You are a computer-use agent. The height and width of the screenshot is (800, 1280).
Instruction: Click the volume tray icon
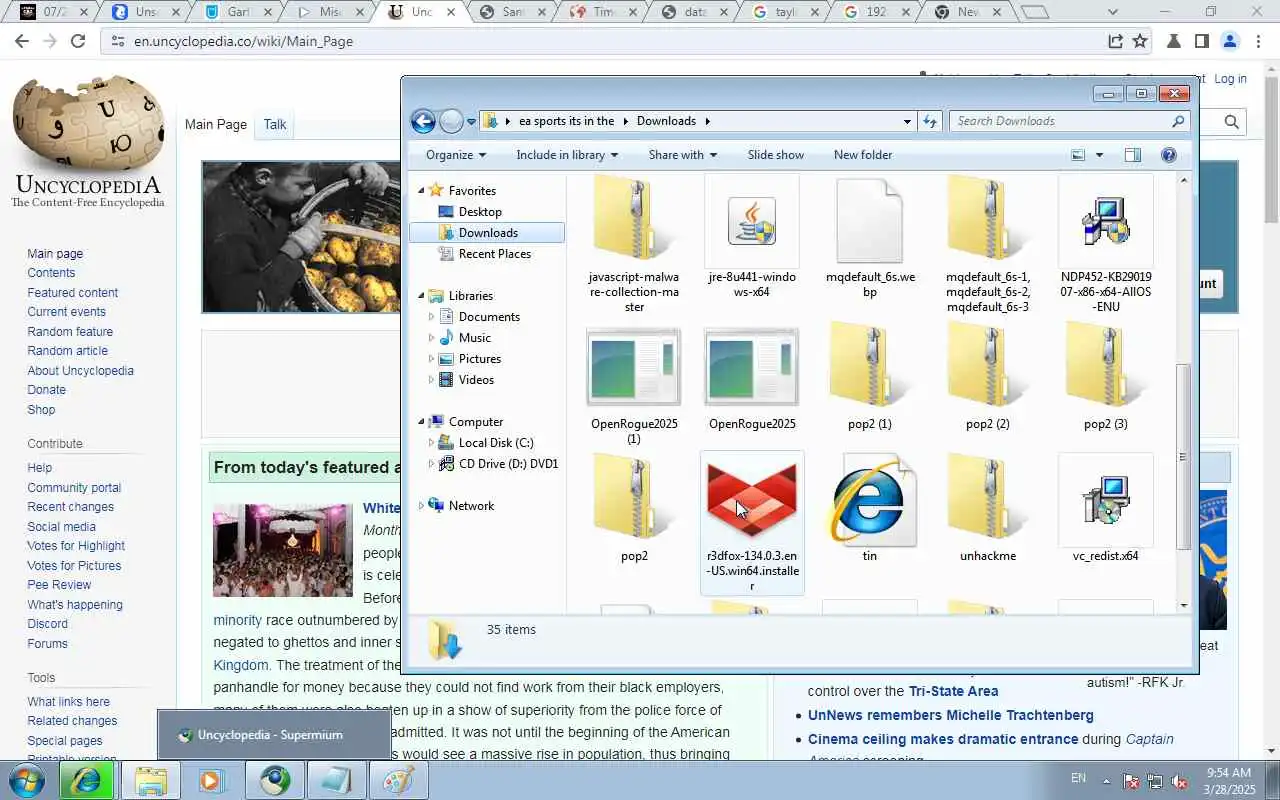pos(1179,781)
